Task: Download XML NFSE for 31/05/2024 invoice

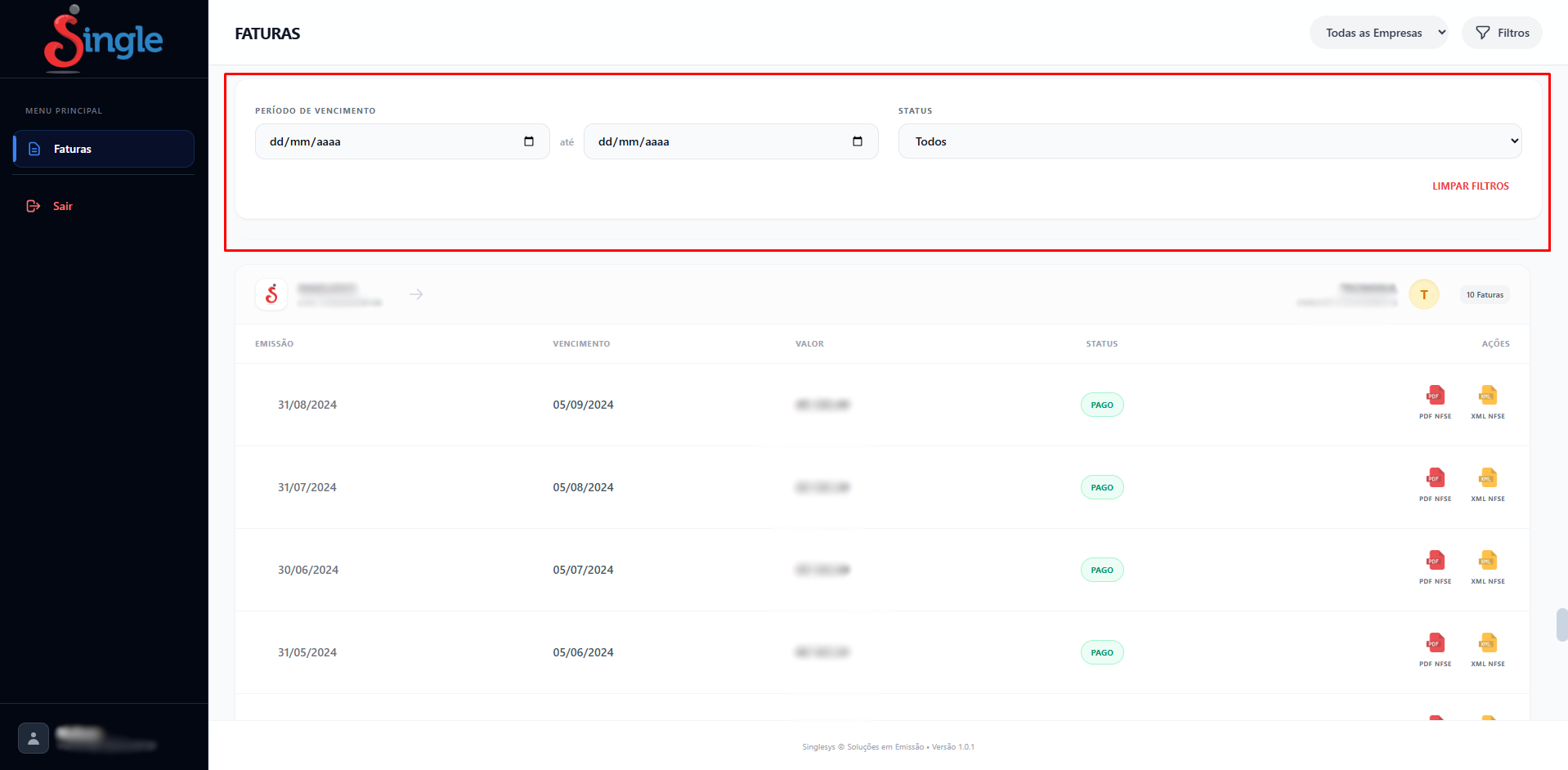Action: click(x=1488, y=650)
